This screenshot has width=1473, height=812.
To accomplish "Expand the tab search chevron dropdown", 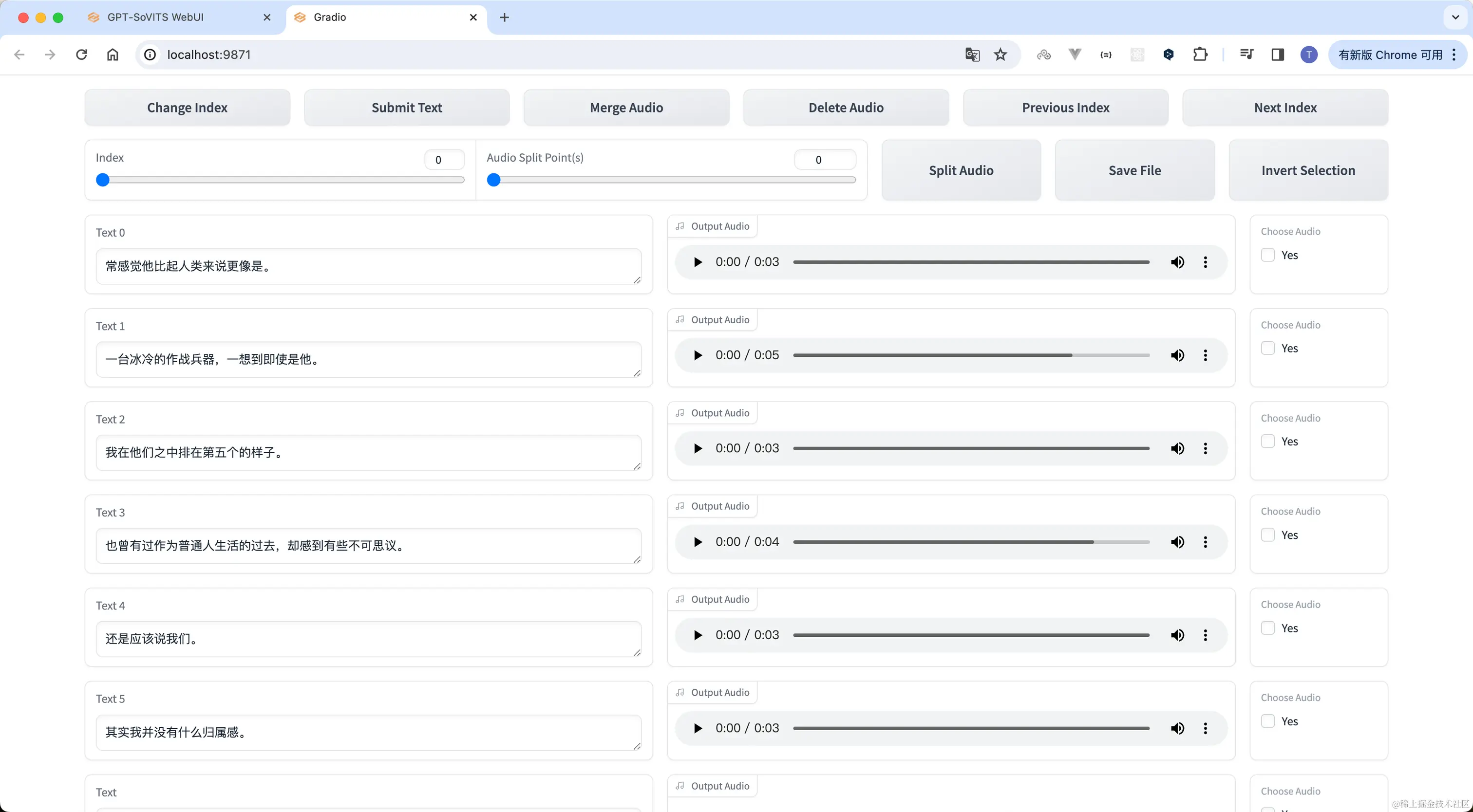I will (x=1454, y=17).
